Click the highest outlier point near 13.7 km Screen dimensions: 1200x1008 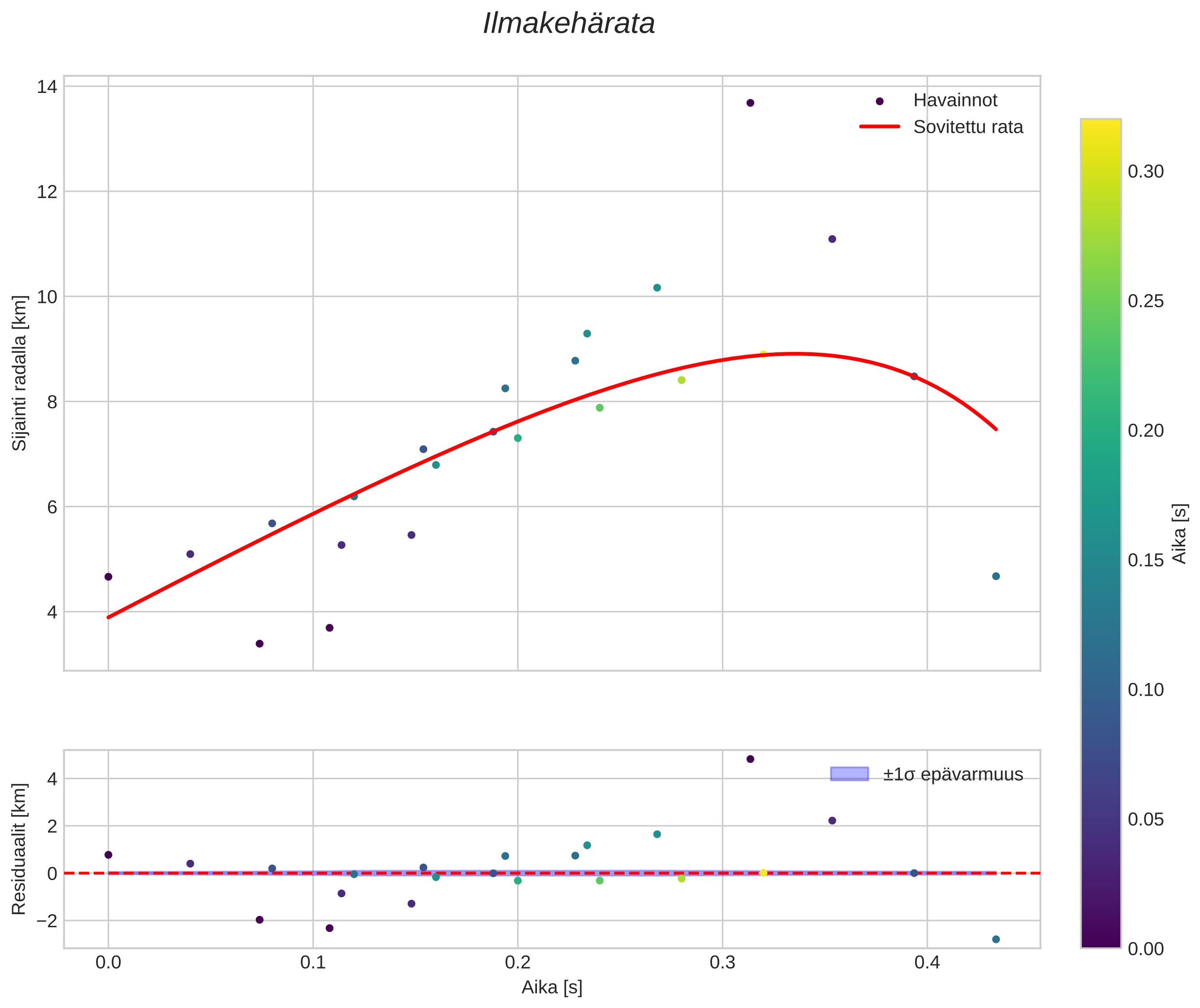750,103
